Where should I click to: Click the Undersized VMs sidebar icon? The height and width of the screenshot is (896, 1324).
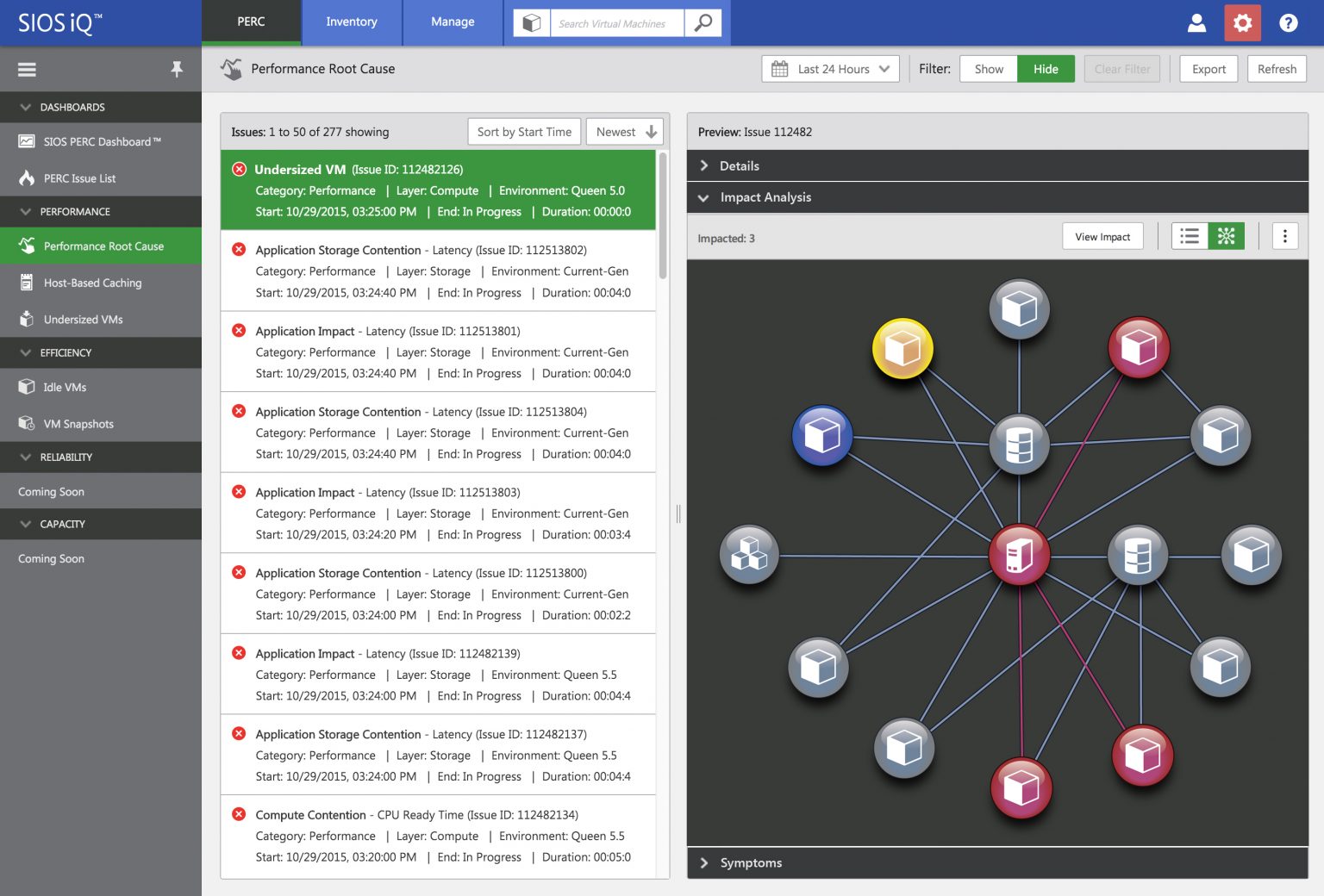[26, 319]
